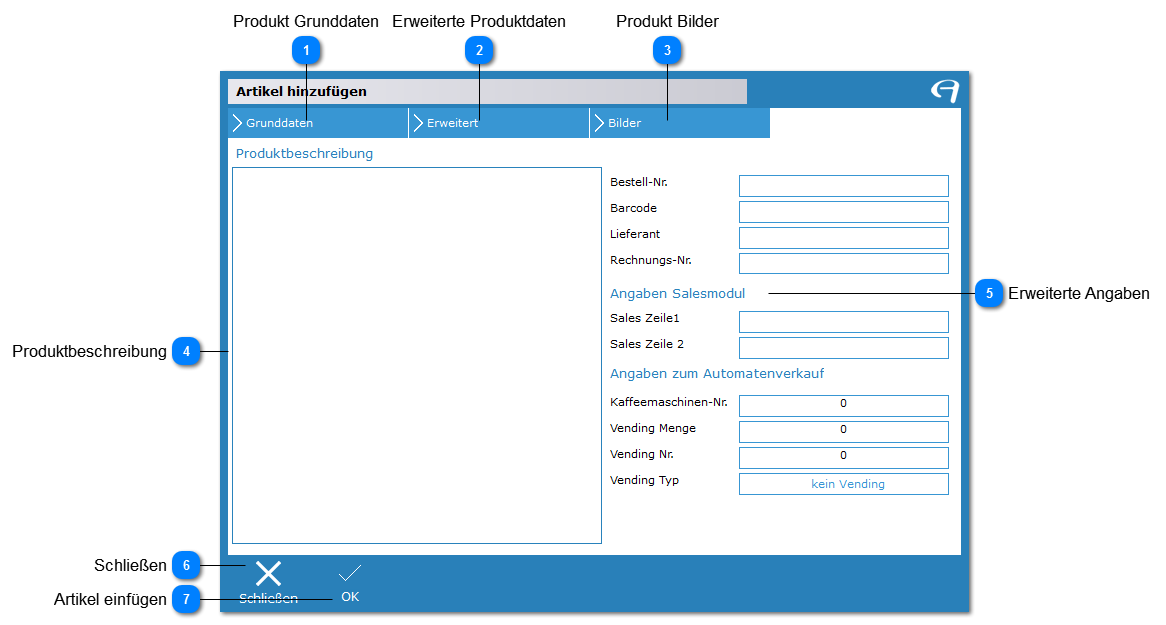The image size is (1166, 625).
Task: Click the Schließen X icon
Action: (x=268, y=574)
